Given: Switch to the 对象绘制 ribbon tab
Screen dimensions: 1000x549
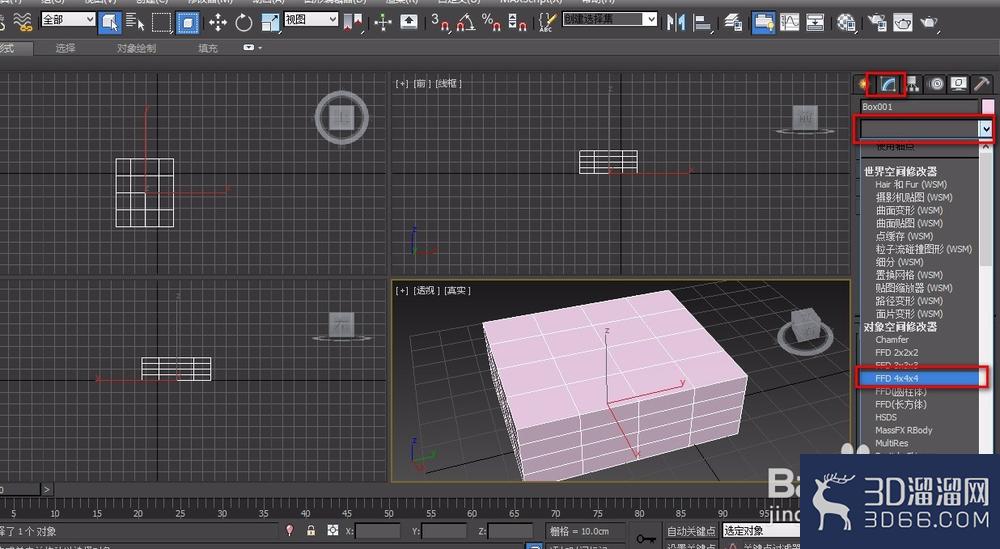Looking at the screenshot, I should pyautogui.click(x=136, y=48).
